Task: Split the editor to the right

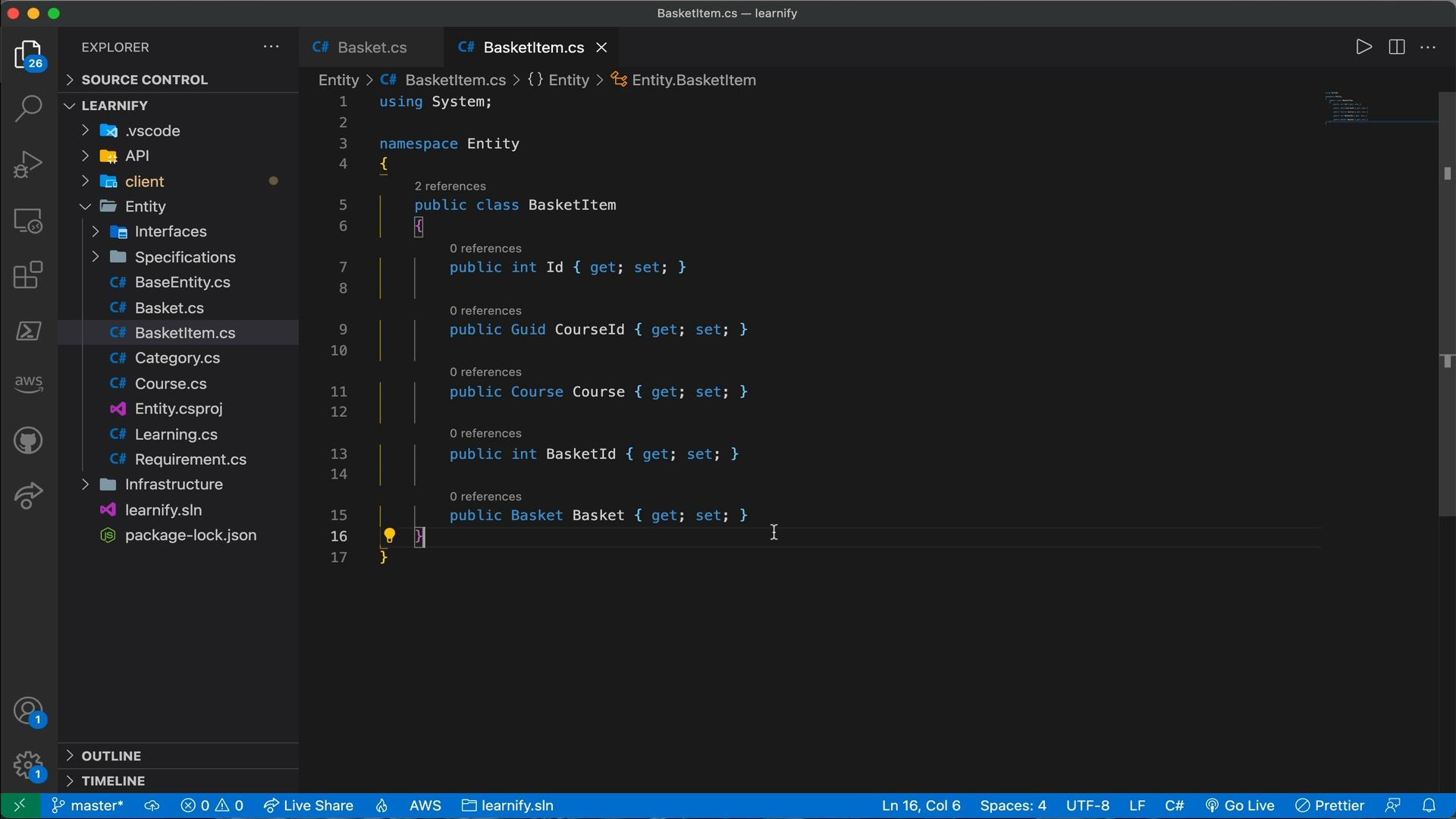Action: 1396,47
